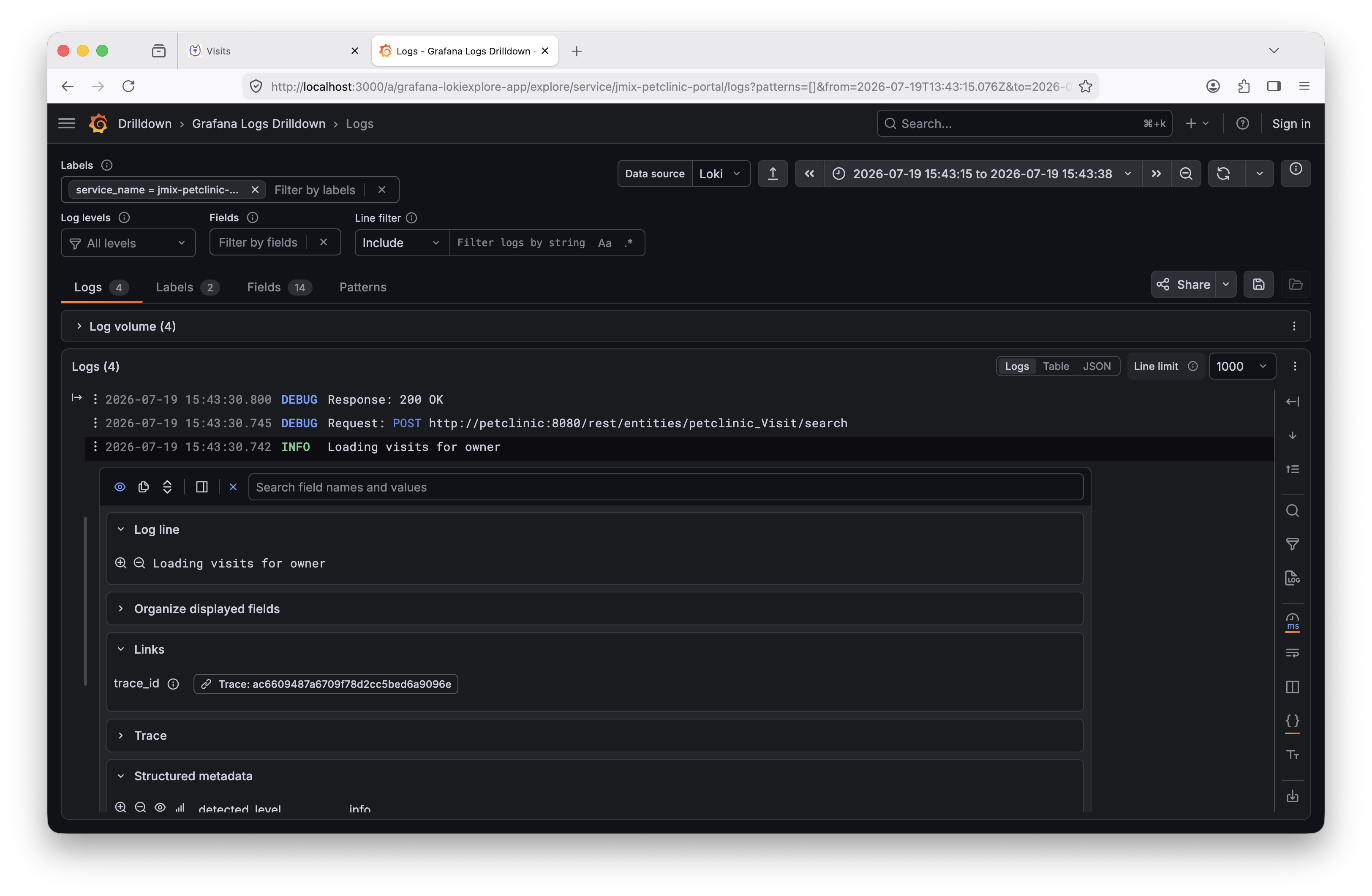Switch to the Labels tab
Screen dimensions: 1372x896
point(188,287)
